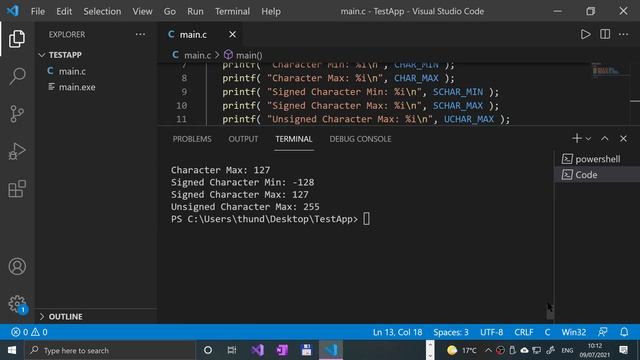Open Visual Studio purple taskbar icon
The width and height of the screenshot is (640, 360).
(257, 350)
